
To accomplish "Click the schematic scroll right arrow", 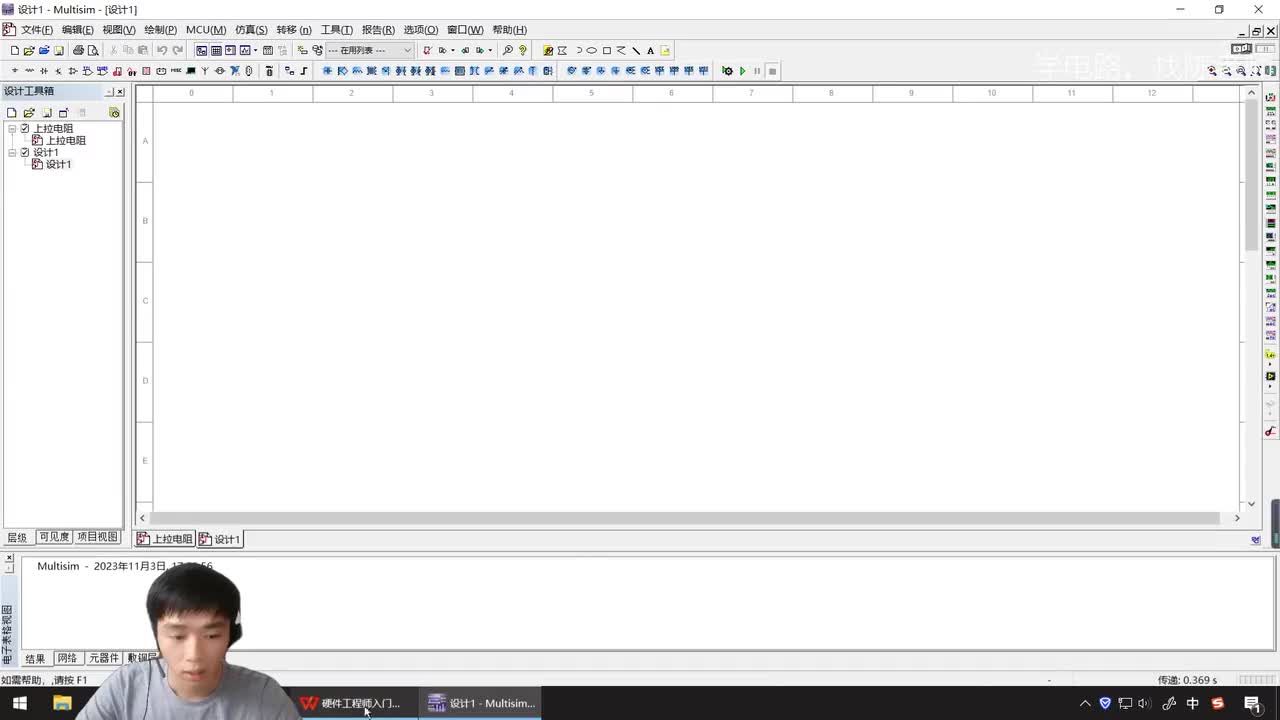I will [1236, 518].
